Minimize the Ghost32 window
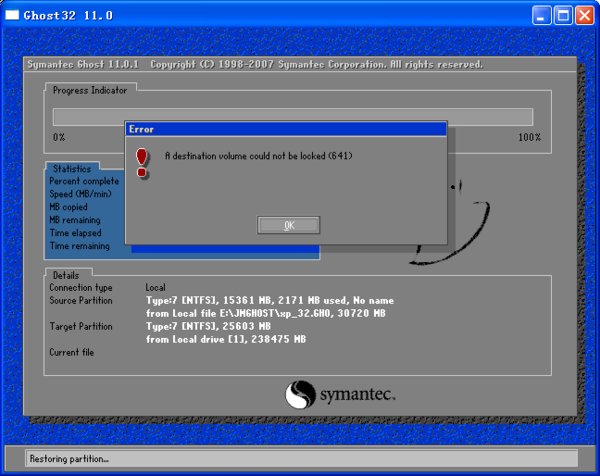Image resolution: width=600 pixels, height=476 pixels. 541,15
